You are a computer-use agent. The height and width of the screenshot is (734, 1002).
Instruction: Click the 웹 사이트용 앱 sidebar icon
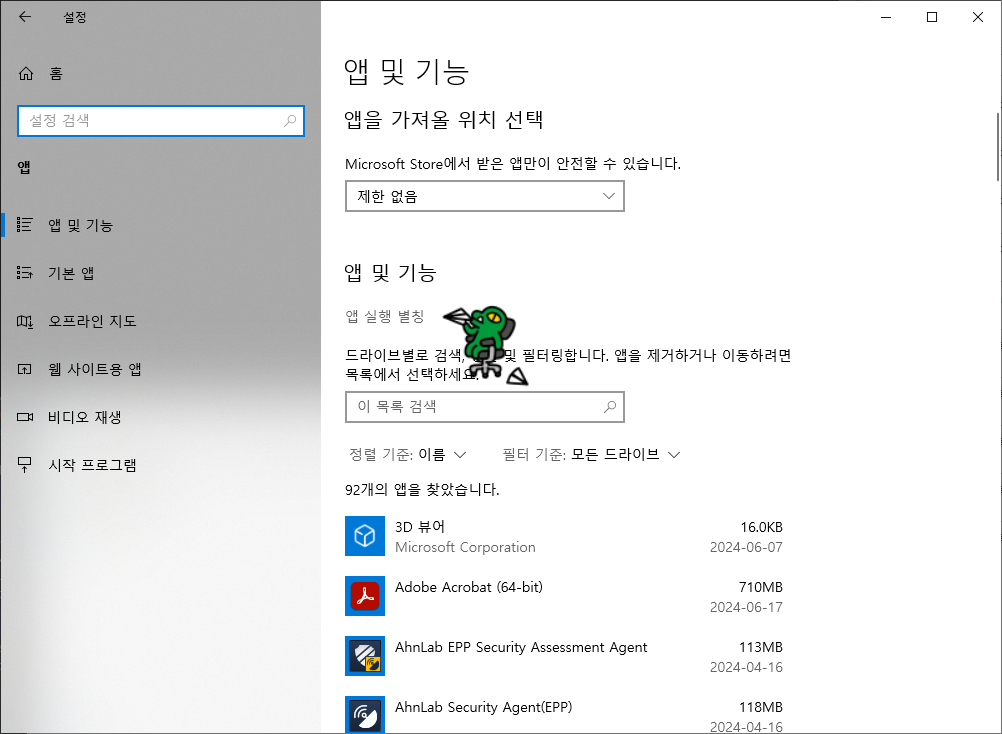(x=24, y=369)
